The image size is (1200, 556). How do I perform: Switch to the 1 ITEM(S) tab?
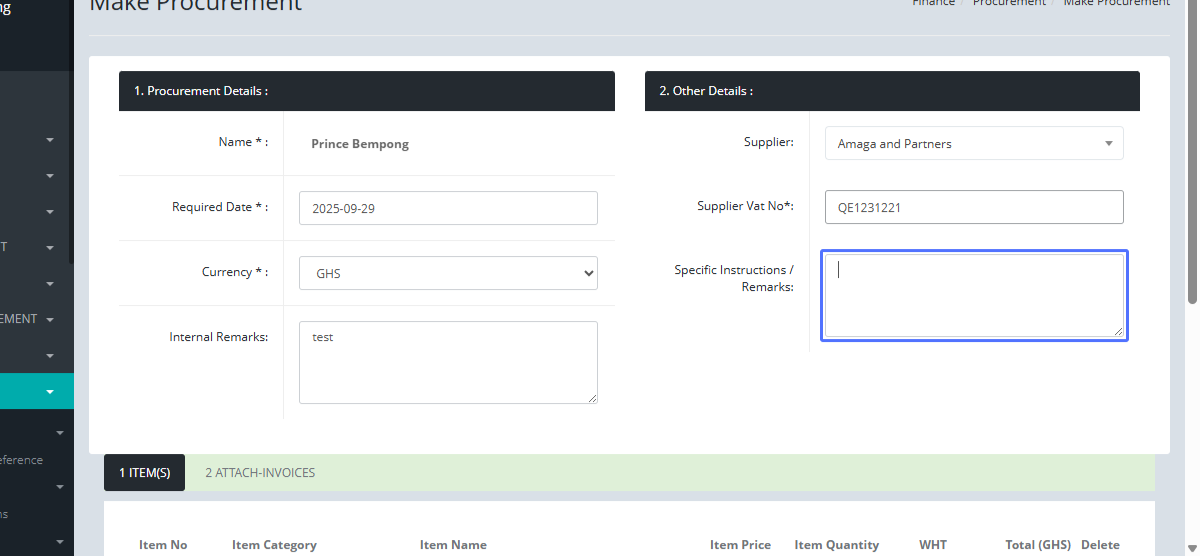tap(144, 472)
